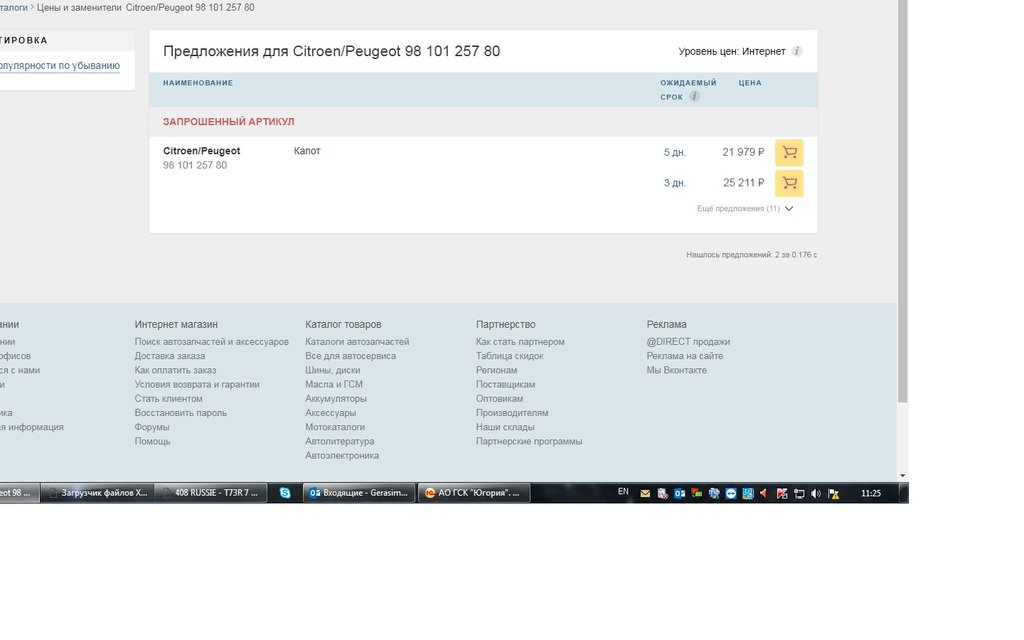The width and height of the screenshot is (1024, 640).
Task: Click the Citroen/Peugeot brand name in results
Action: point(202,151)
